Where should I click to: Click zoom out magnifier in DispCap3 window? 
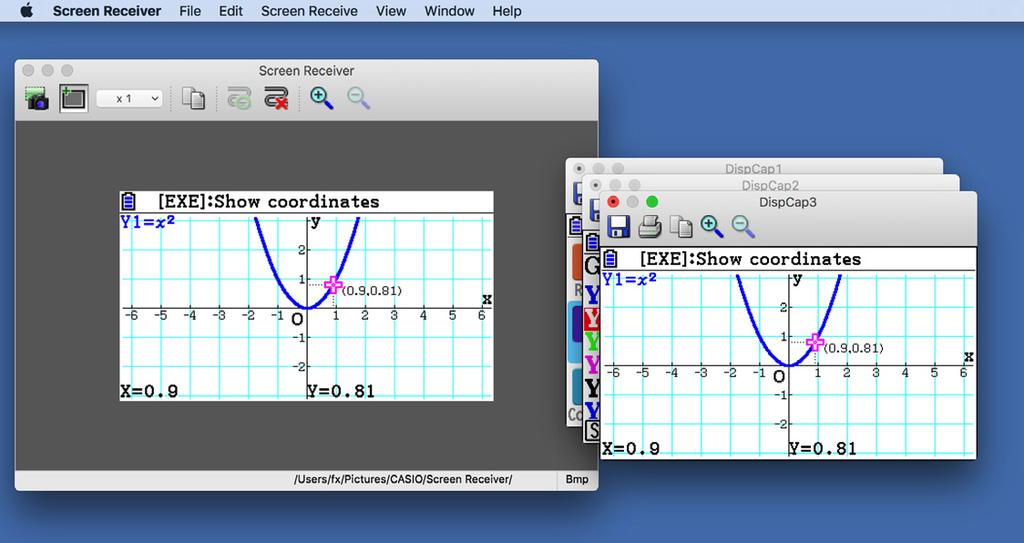[x=743, y=227]
